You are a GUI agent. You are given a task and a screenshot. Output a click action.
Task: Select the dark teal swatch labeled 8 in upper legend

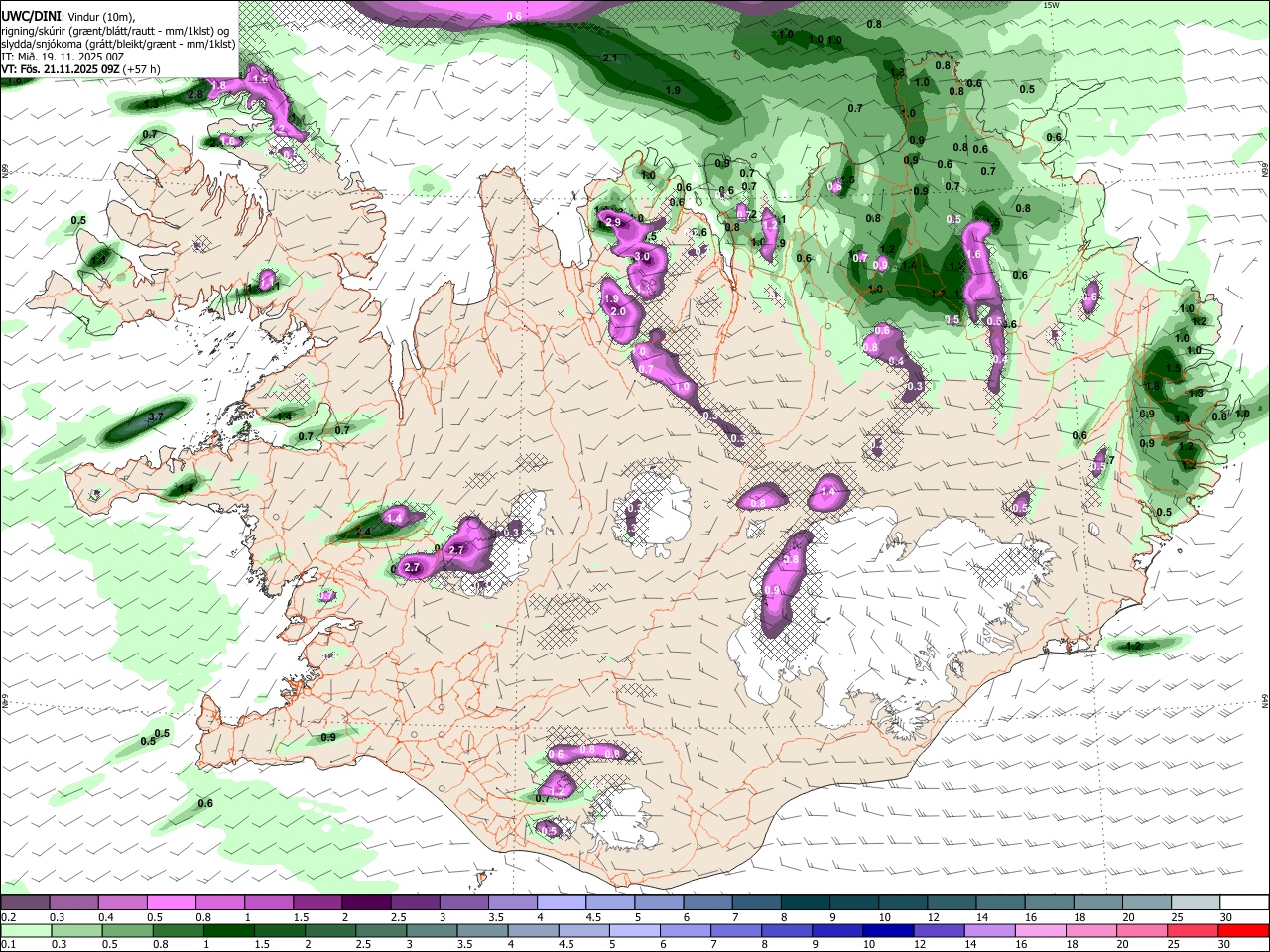(x=806, y=903)
